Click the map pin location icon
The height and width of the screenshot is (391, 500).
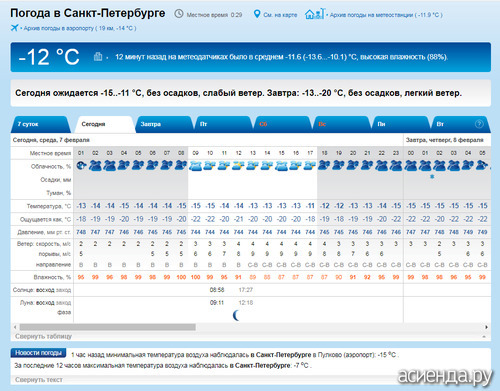point(257,14)
